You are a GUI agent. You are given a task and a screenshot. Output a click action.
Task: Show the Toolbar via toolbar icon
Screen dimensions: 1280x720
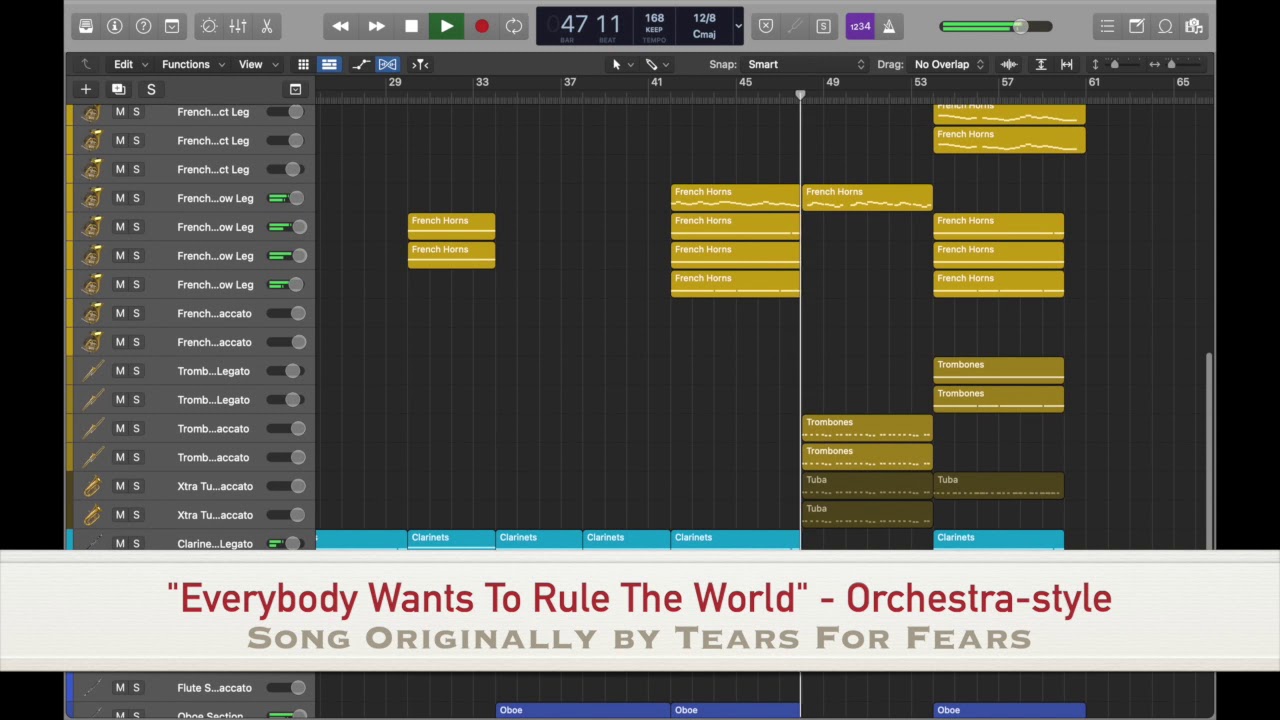click(172, 26)
